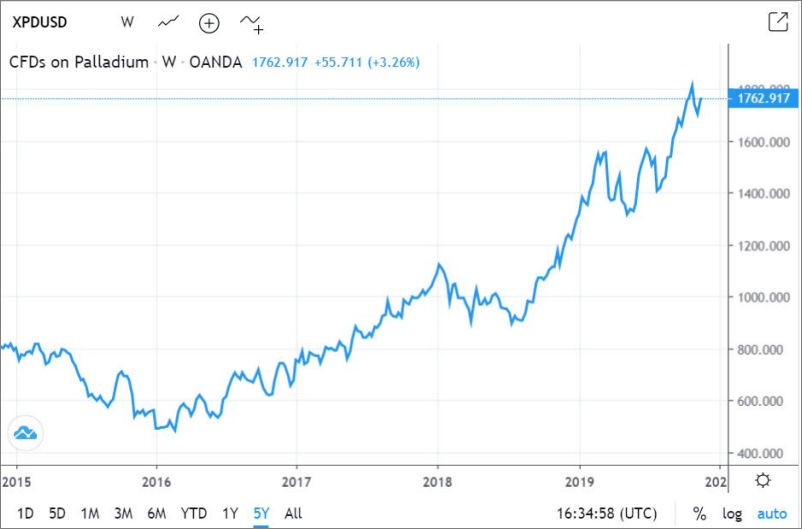Select the 1Y range button
Viewport: 802px width, 529px height.
229,513
